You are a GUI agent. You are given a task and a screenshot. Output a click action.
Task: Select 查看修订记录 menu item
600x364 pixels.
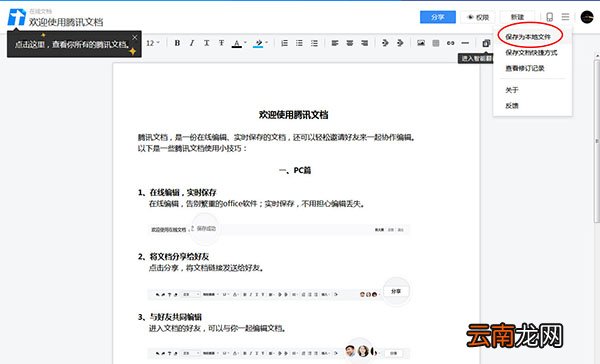525,68
